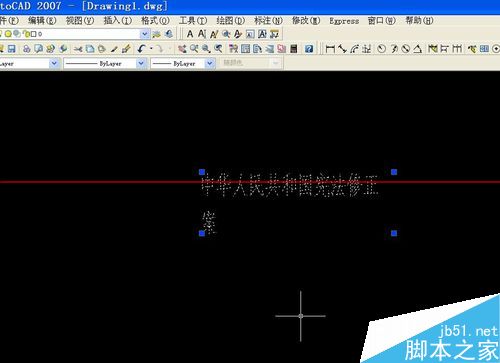Open the Properties palette icon

pyautogui.click(x=234, y=49)
